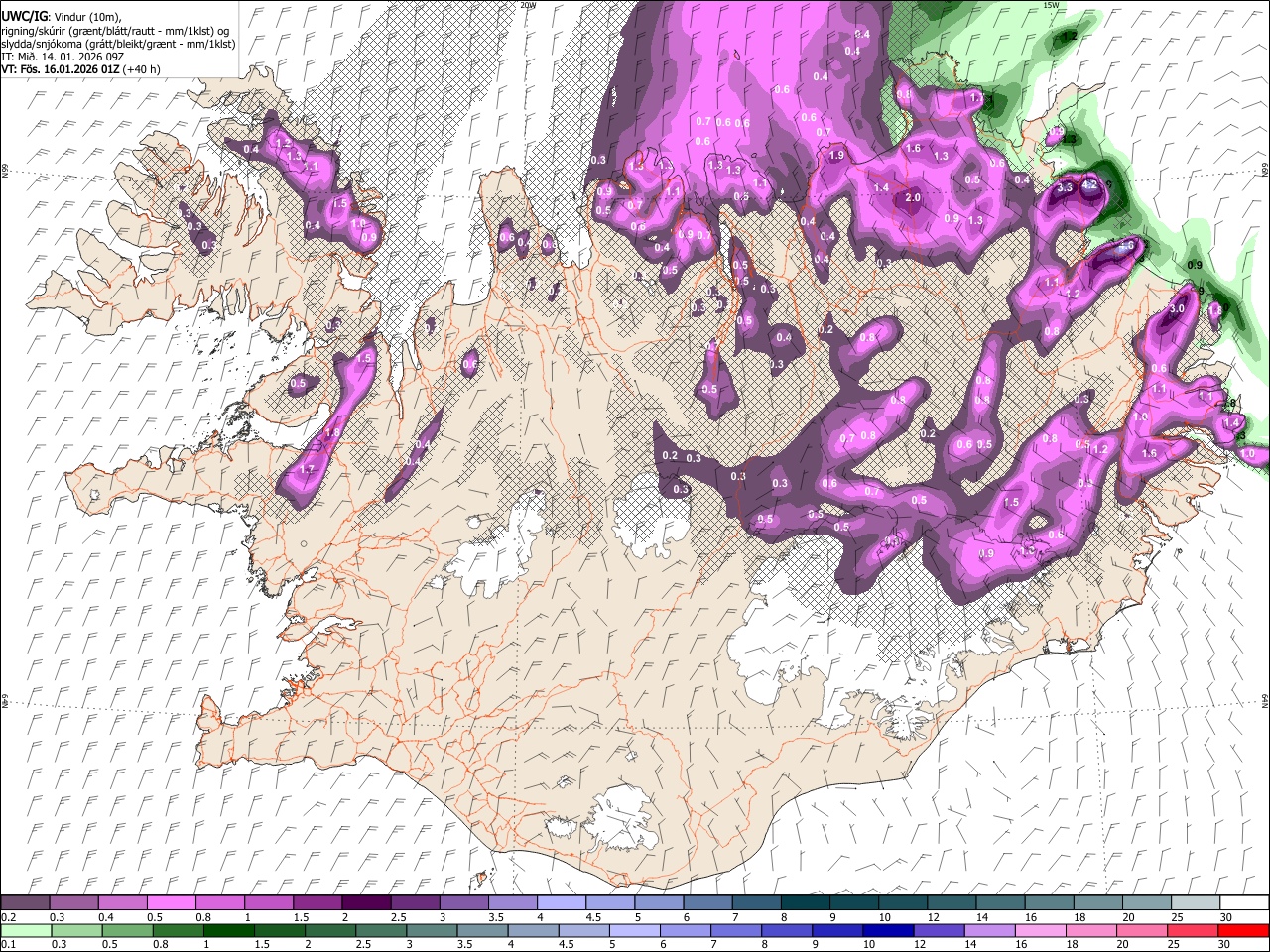Viewport: 1270px width, 952px height.
Task: Select the bright pink swatch between 0.5 and 0.8 in upper legend row
Action: click(172, 903)
